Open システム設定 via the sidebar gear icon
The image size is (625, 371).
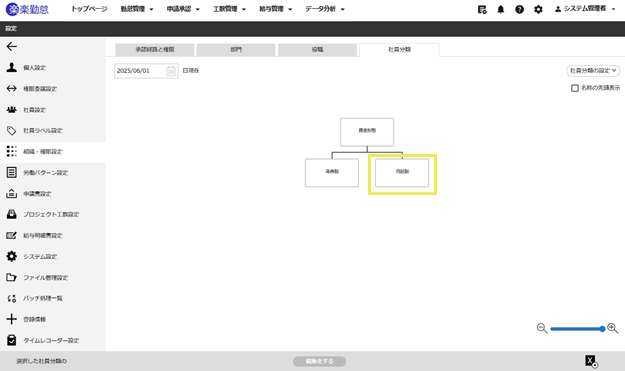(12, 256)
